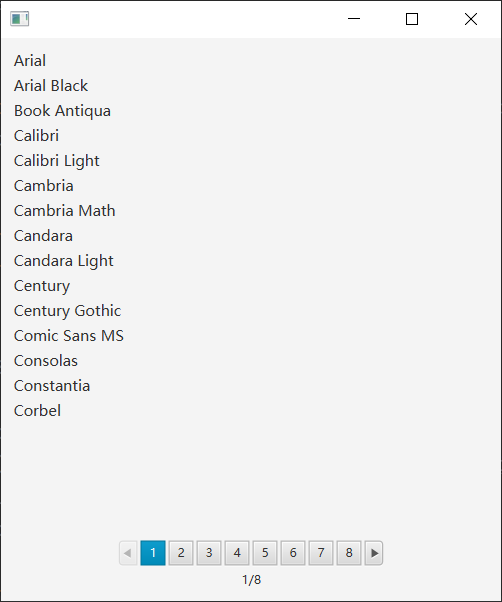Image resolution: width=502 pixels, height=602 pixels.
Task: Choose Comic Sans MS font
Action: 69,336
